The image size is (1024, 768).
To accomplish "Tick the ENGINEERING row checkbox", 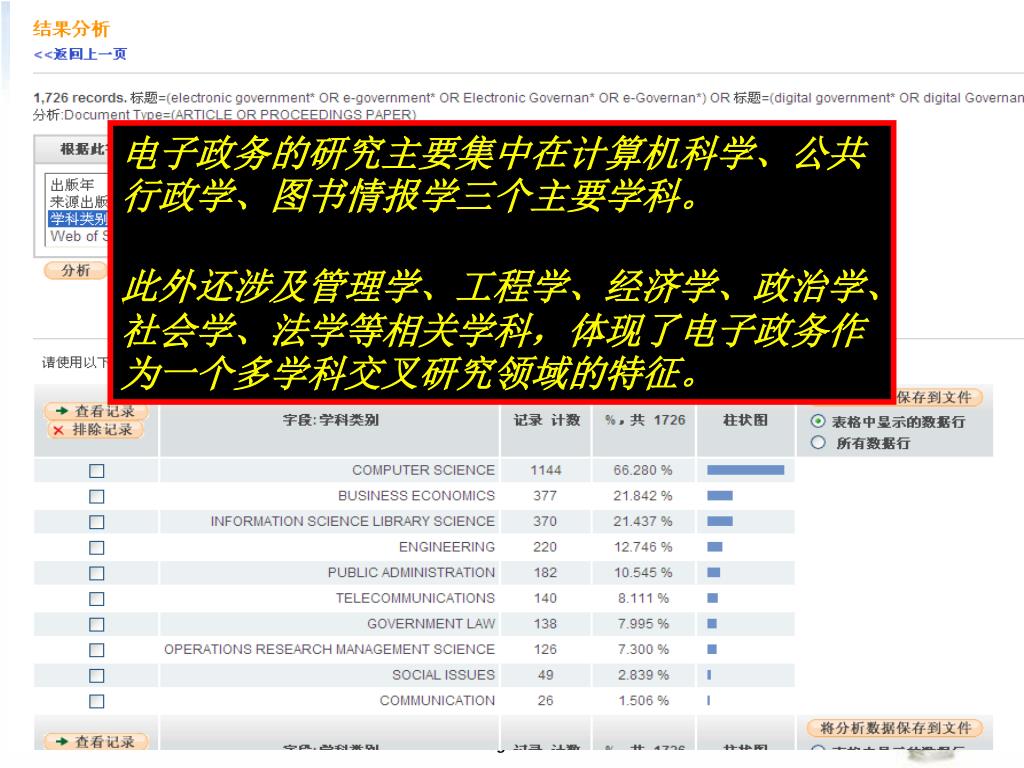I will pyautogui.click(x=97, y=547).
